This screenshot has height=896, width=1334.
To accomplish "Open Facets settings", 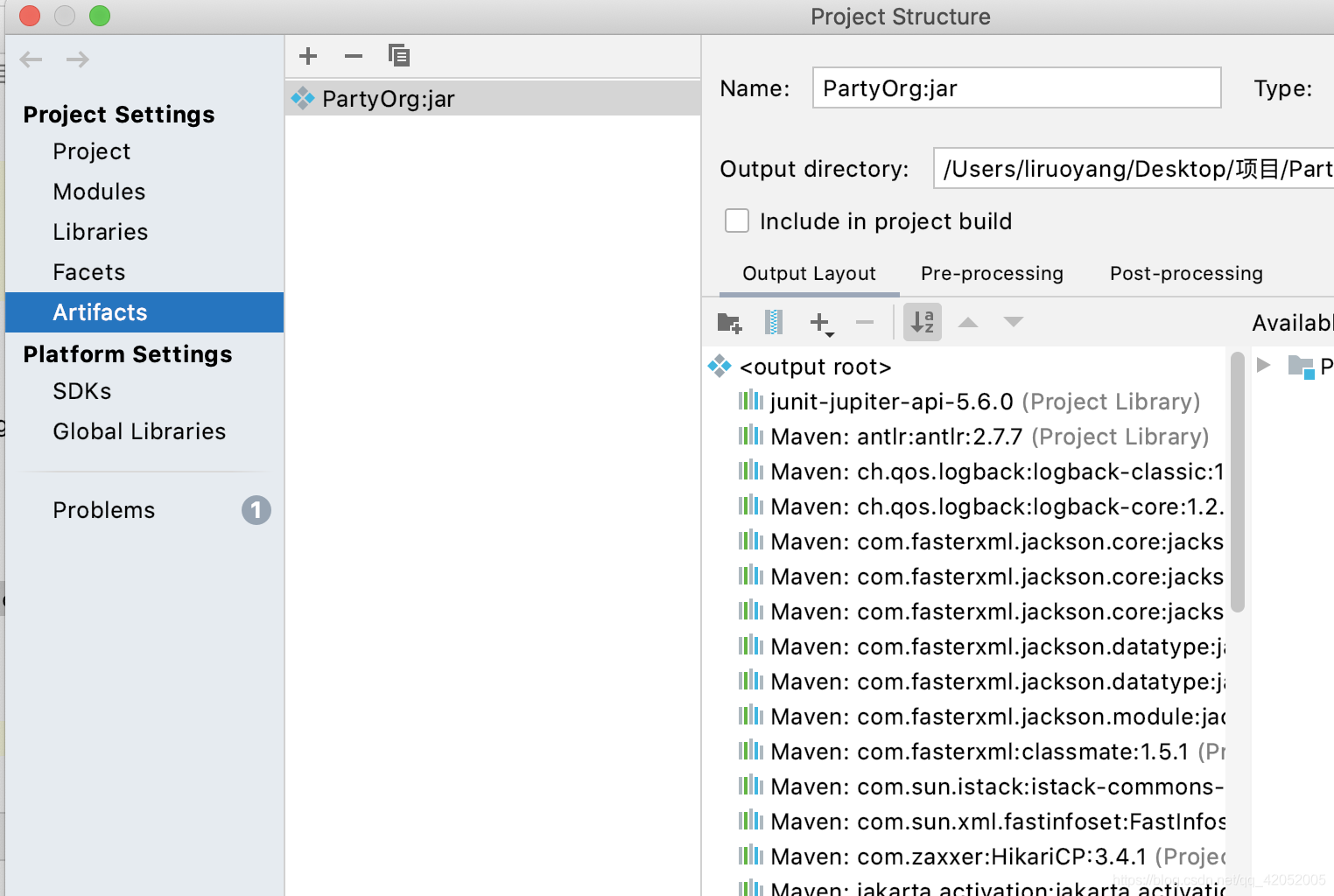I will coord(144,272).
